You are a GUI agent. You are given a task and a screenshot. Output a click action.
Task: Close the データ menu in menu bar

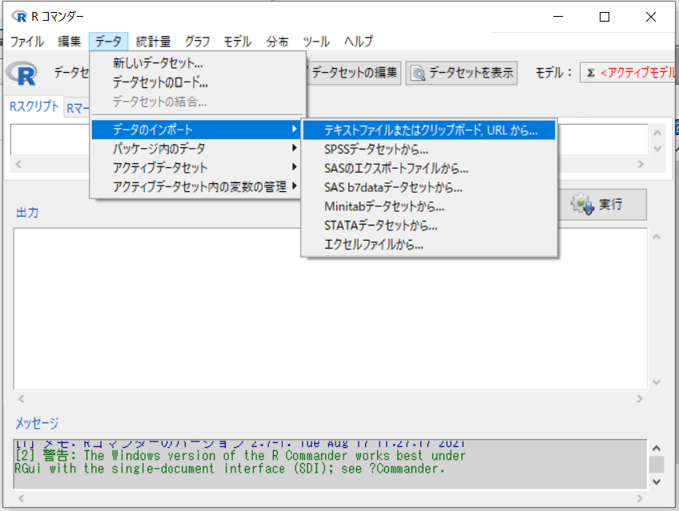pos(108,42)
